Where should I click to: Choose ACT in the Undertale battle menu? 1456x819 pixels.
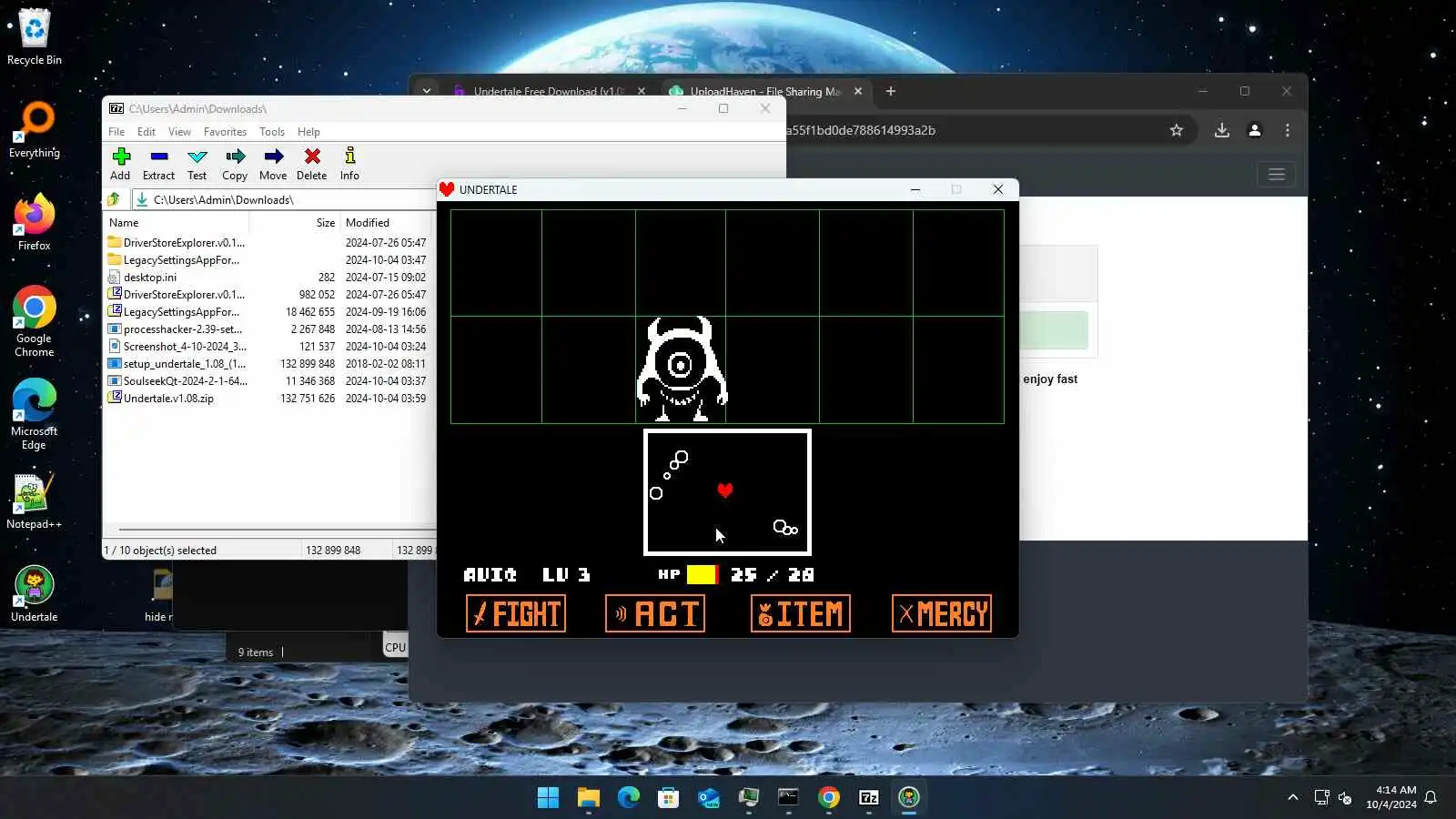tap(655, 613)
